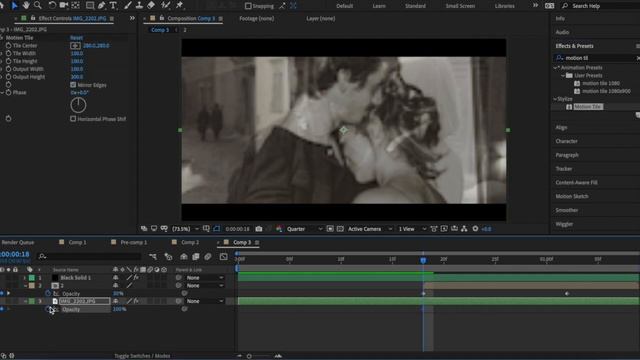This screenshot has width=640, height=360.
Task: Open the Footage (none) viewer tab
Action: click(257, 19)
